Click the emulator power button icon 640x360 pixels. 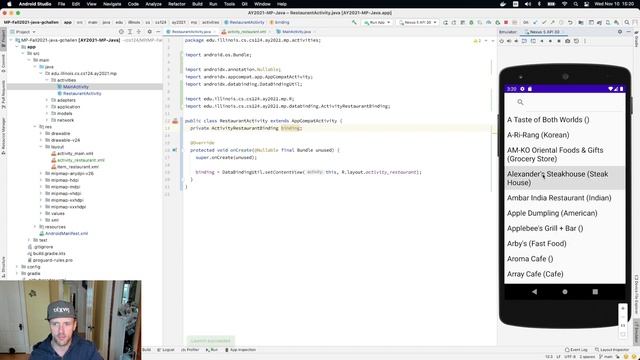click(x=502, y=41)
